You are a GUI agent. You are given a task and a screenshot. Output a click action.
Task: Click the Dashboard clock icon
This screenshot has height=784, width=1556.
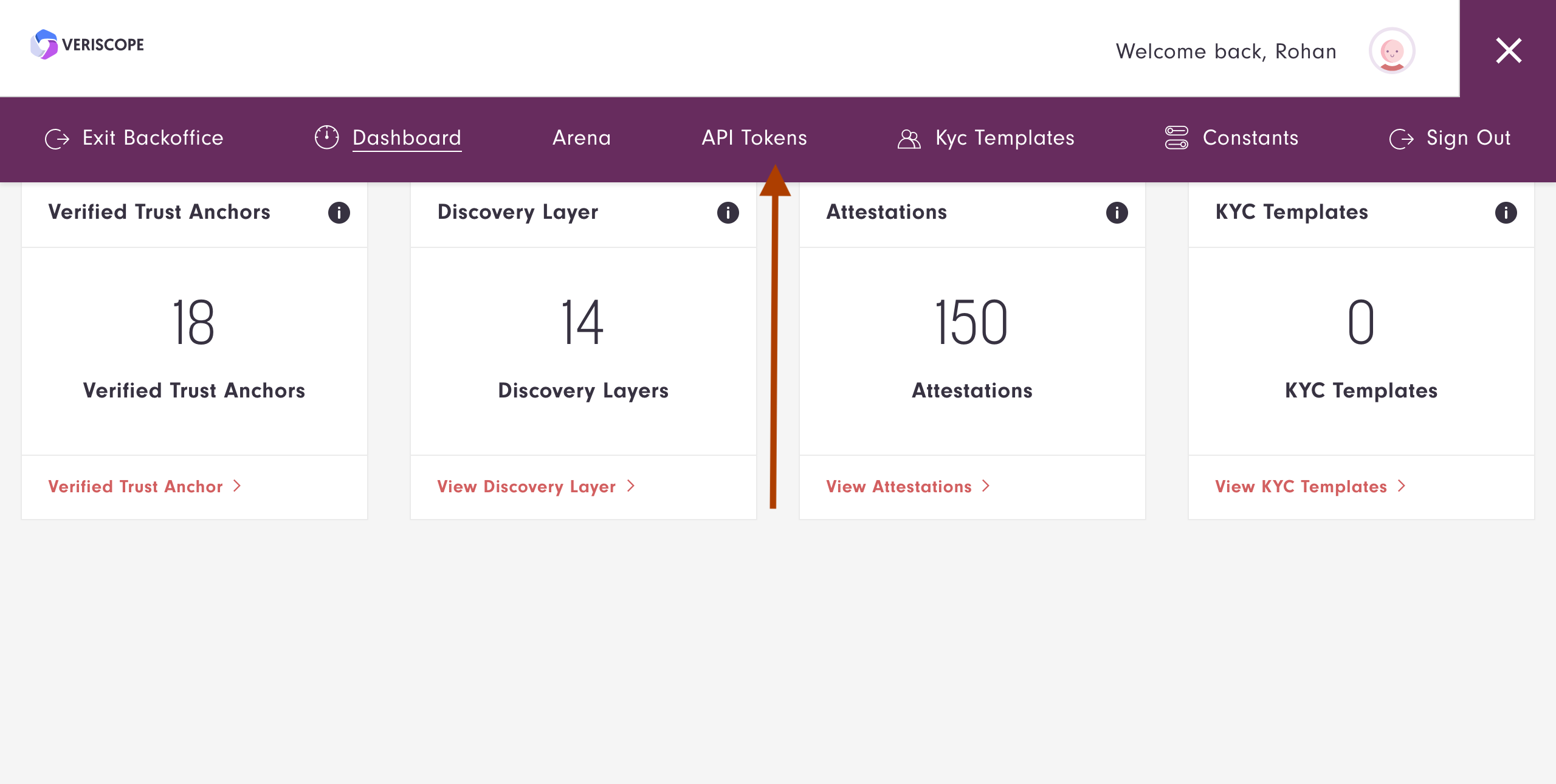326,138
